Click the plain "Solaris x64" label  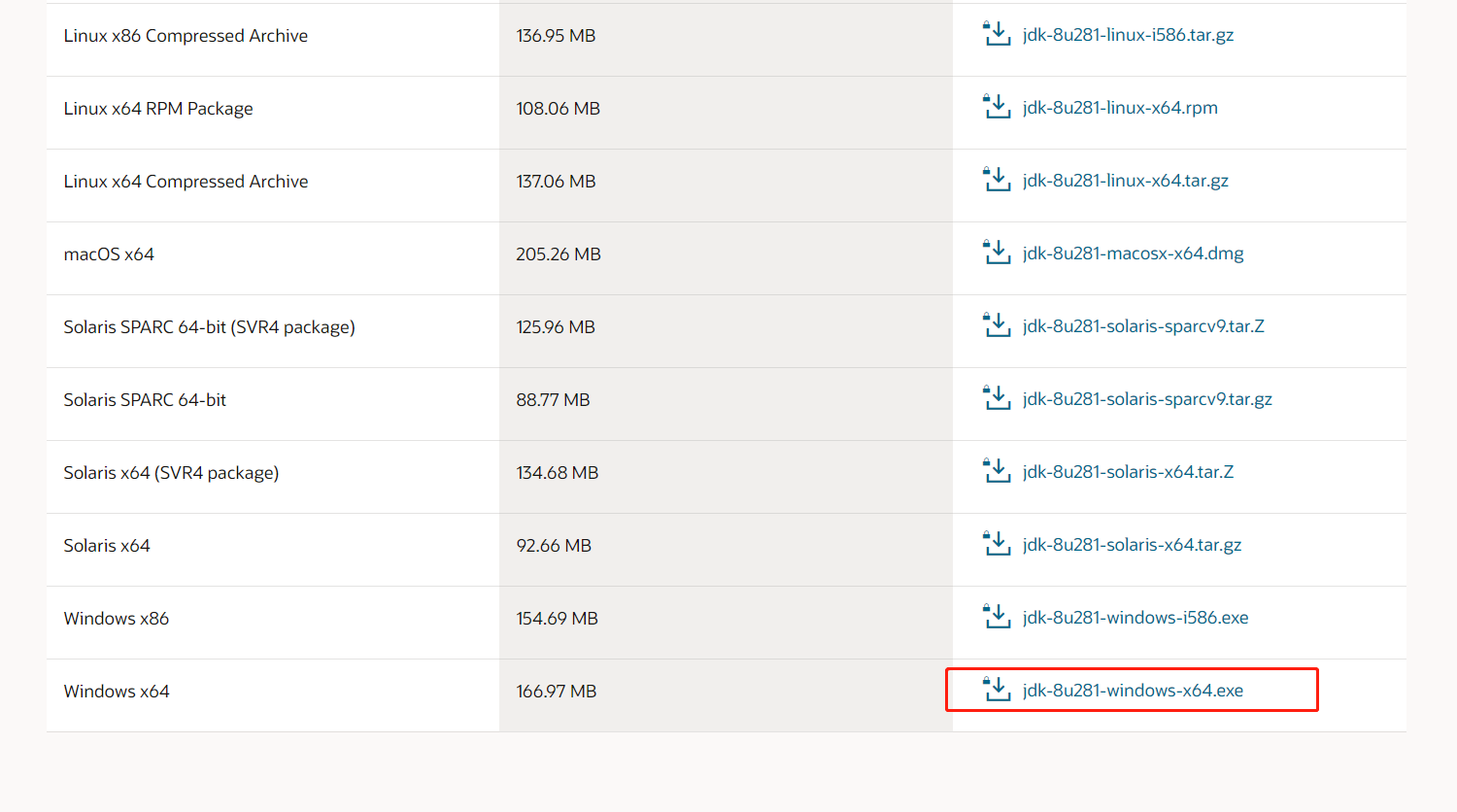(107, 546)
